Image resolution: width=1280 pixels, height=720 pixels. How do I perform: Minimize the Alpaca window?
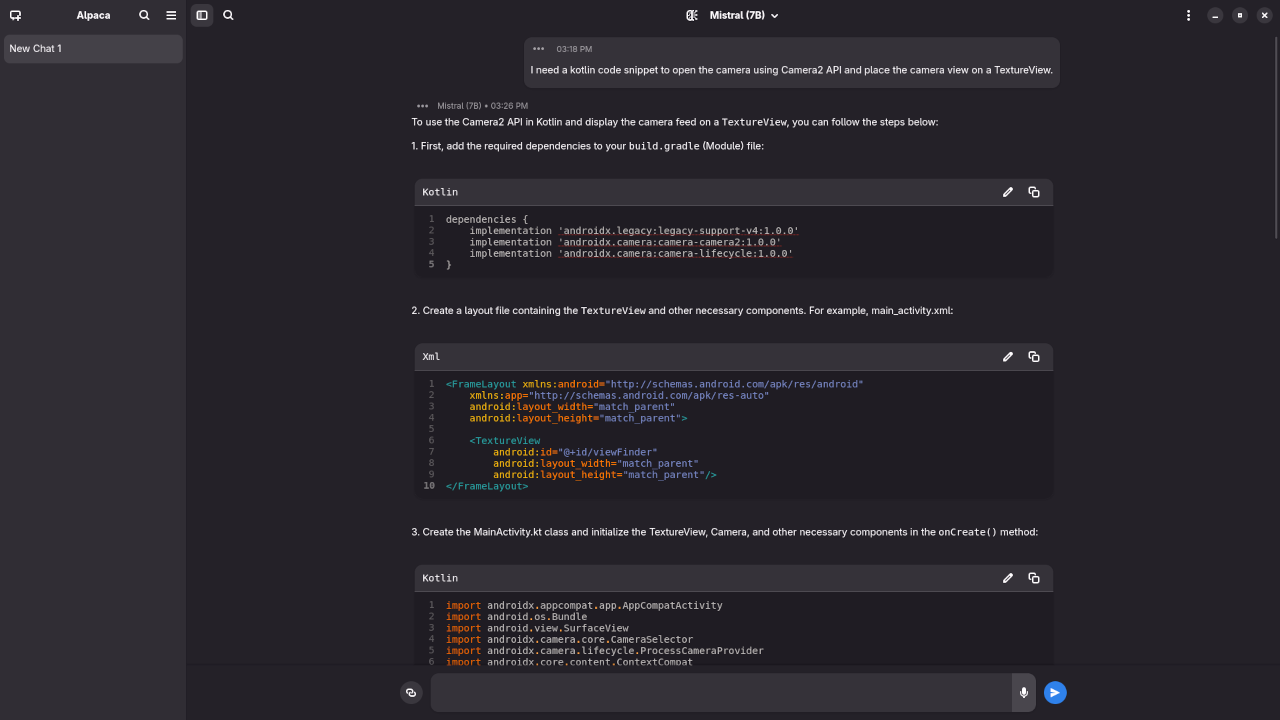(x=1215, y=15)
